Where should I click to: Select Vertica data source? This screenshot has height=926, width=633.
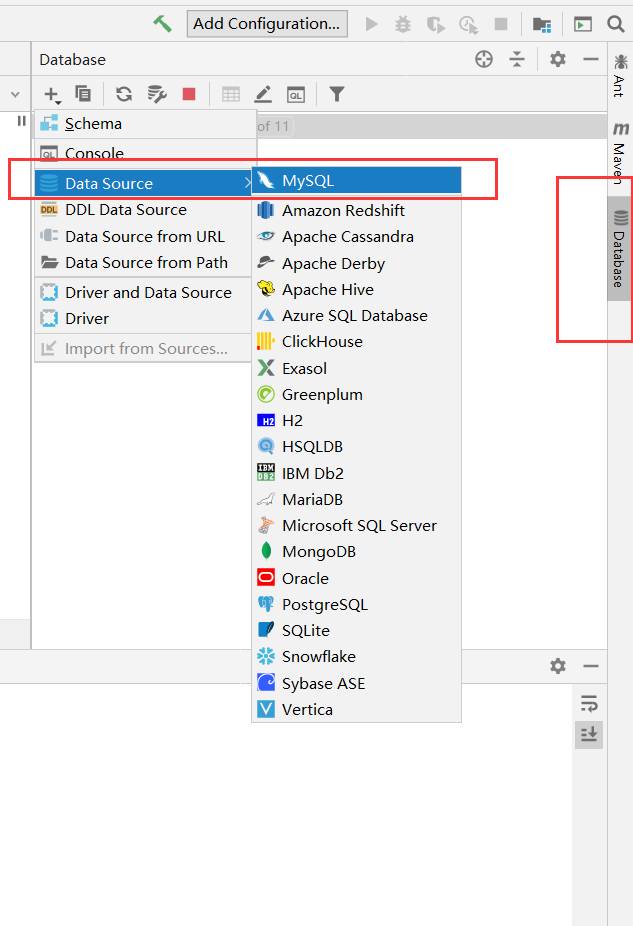(357, 709)
